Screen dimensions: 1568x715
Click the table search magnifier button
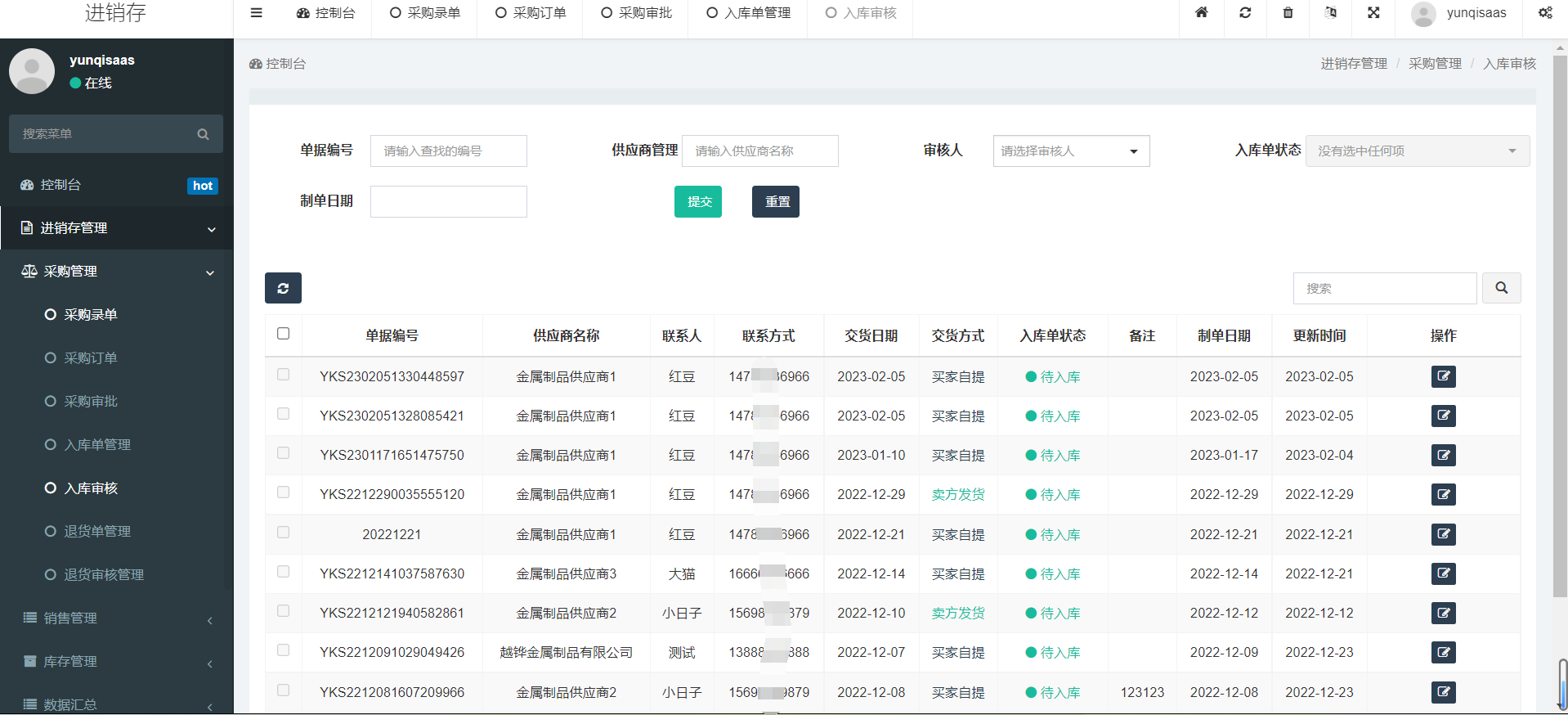1501,288
